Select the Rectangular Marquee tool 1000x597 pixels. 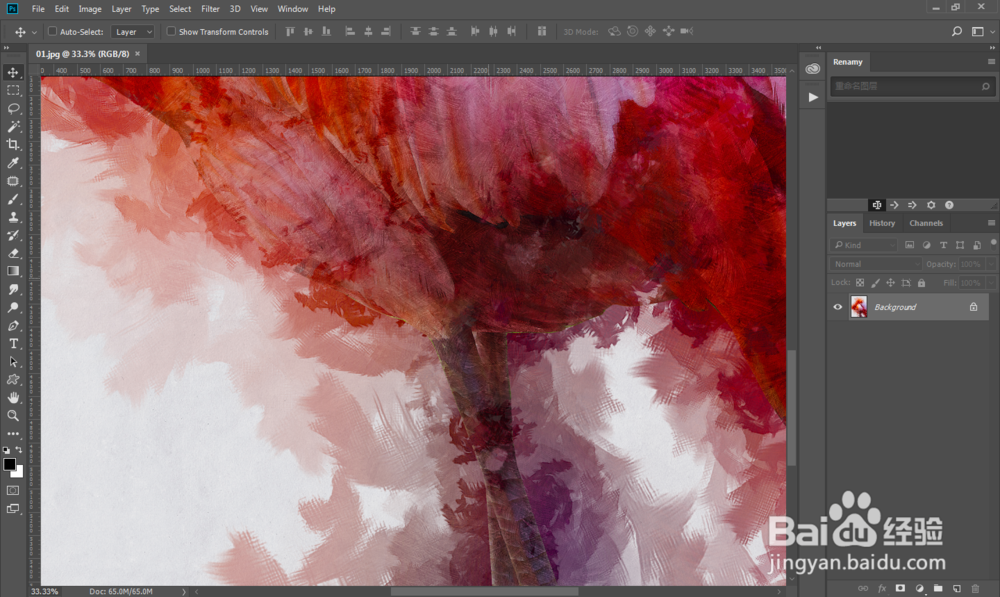[x=13, y=91]
